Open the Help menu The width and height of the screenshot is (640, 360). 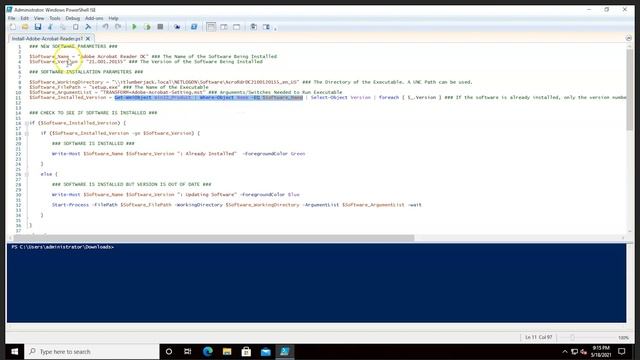[113, 18]
